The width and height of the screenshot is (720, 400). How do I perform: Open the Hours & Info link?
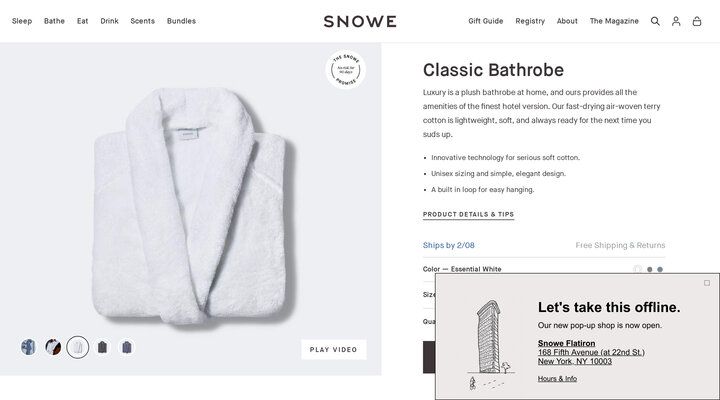557,379
